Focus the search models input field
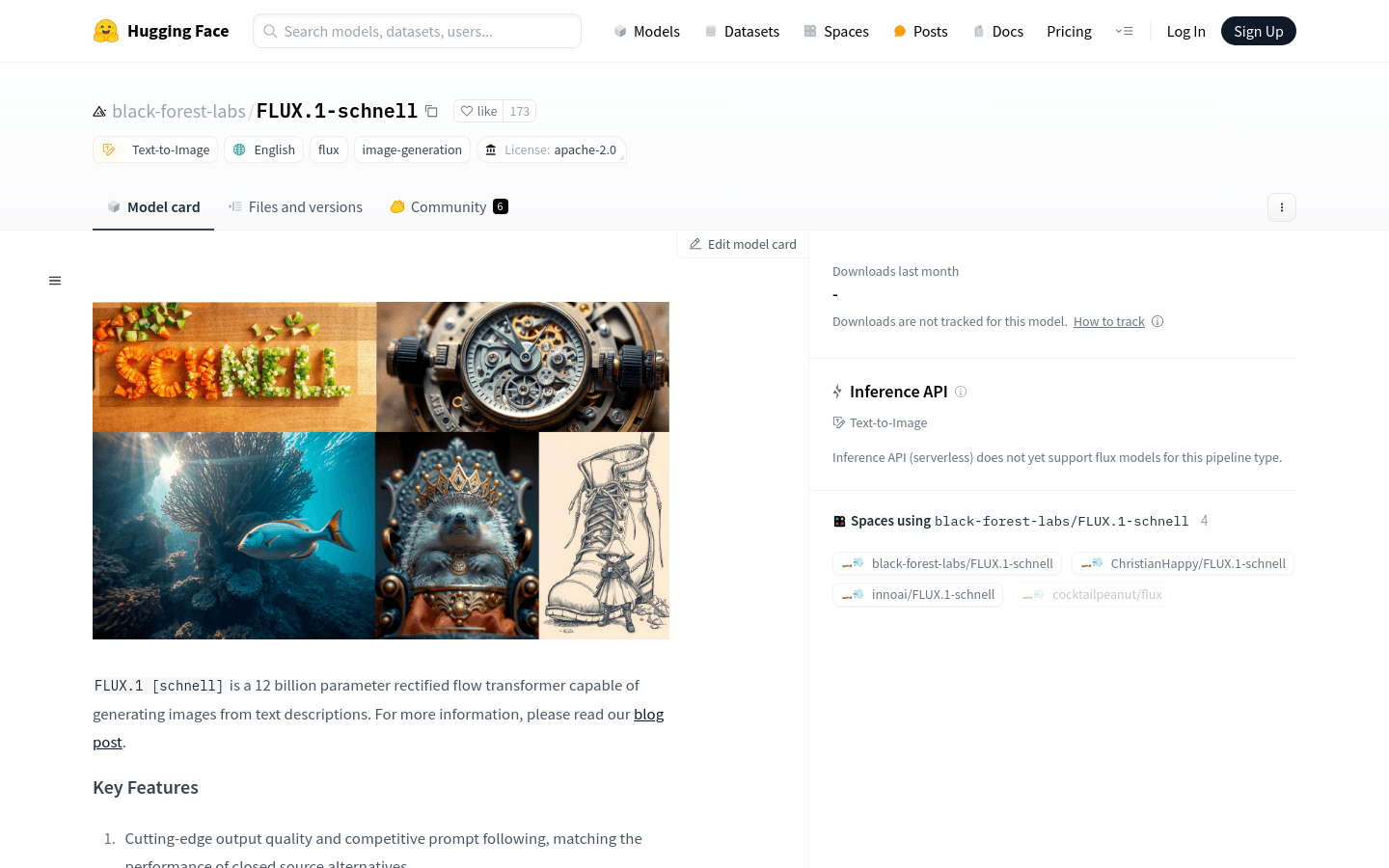1389x868 pixels. point(417,31)
